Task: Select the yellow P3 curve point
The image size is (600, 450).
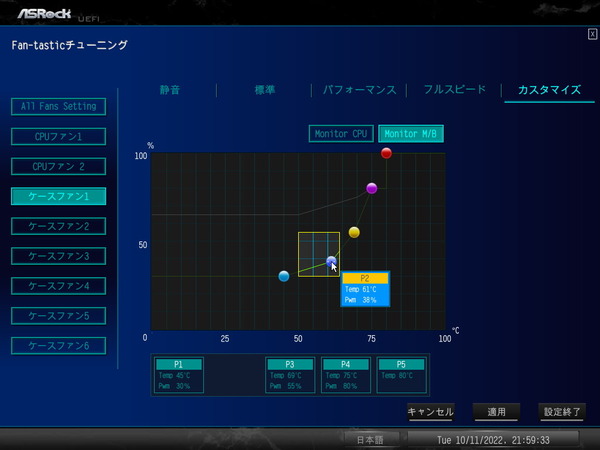Action: [x=354, y=232]
